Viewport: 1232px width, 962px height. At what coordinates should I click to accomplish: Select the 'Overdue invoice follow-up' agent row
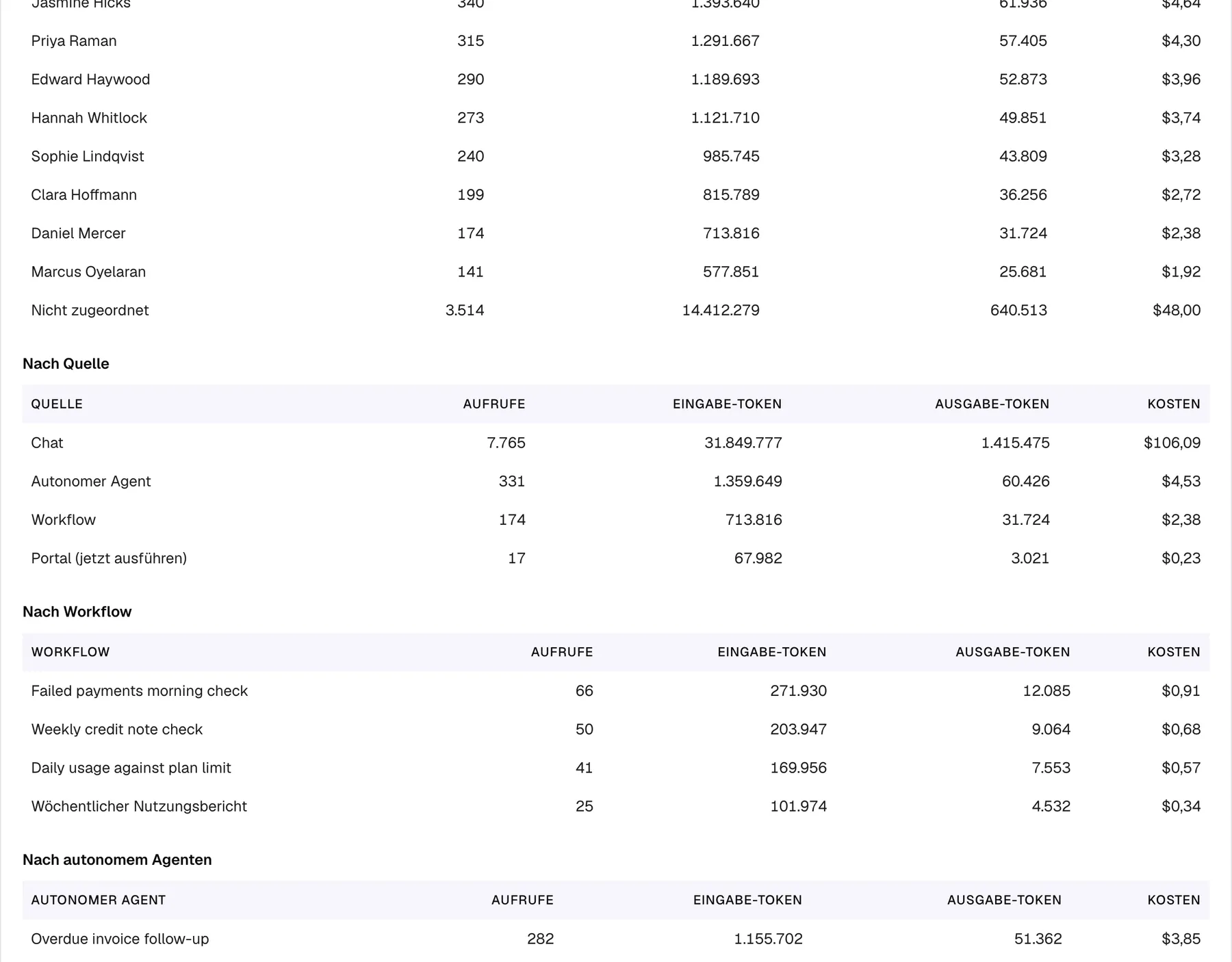[615, 939]
